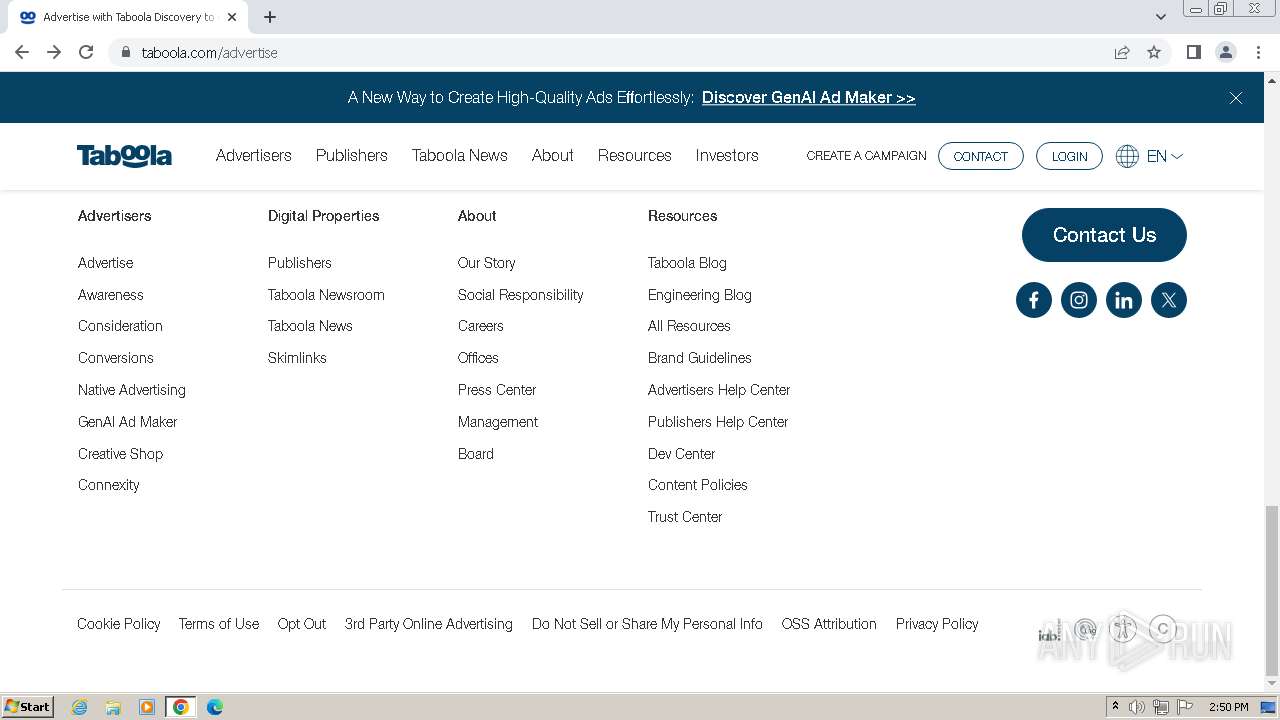Open the Publishers nav menu
The image size is (1280, 720).
click(352, 156)
